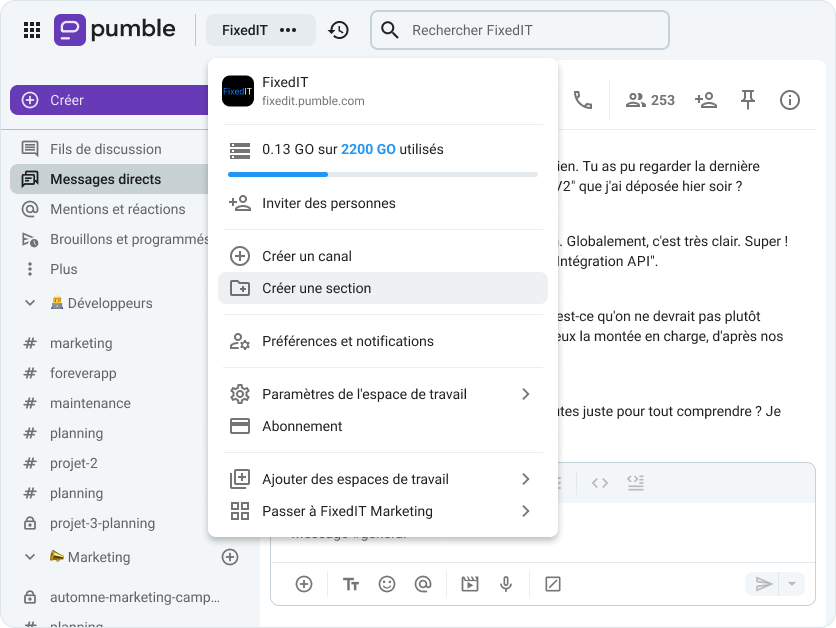836x628 pixels.
Task: Toggle text formatting toolbar
Action: pos(351,584)
